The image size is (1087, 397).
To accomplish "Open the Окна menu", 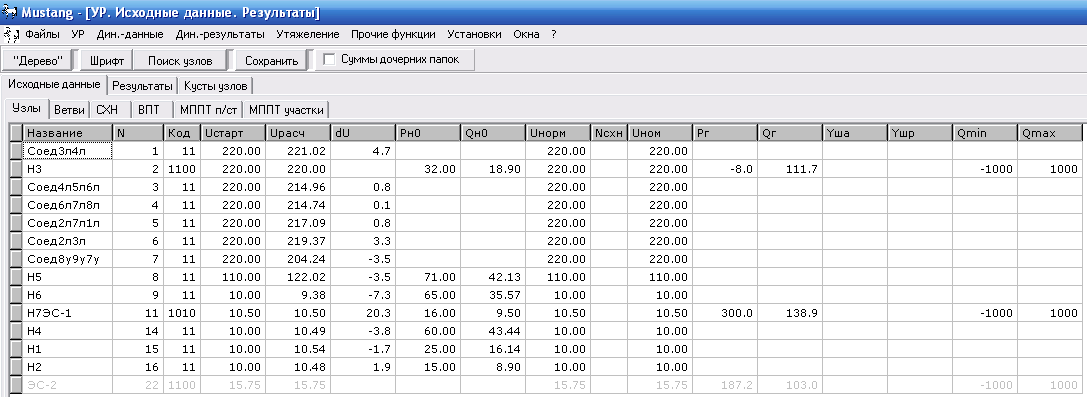I will click(x=526, y=34).
